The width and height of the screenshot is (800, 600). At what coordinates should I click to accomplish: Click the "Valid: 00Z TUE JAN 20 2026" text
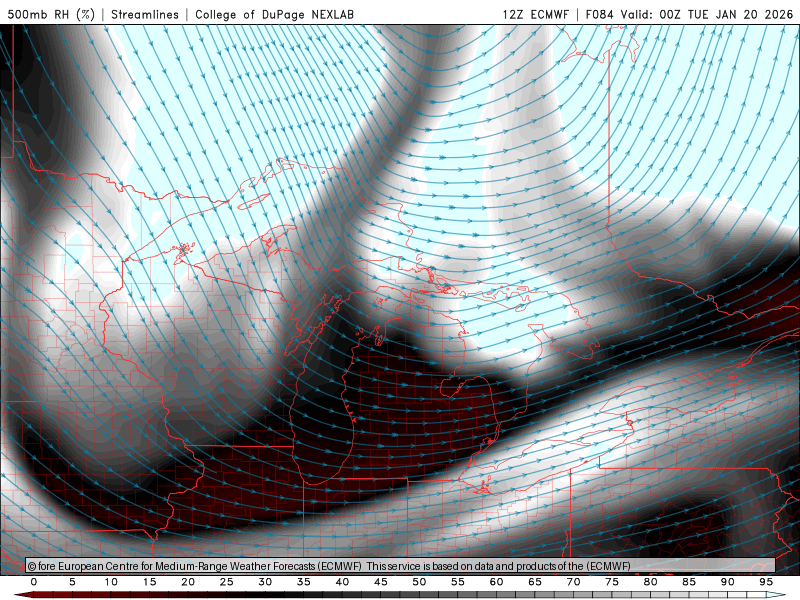(x=707, y=14)
